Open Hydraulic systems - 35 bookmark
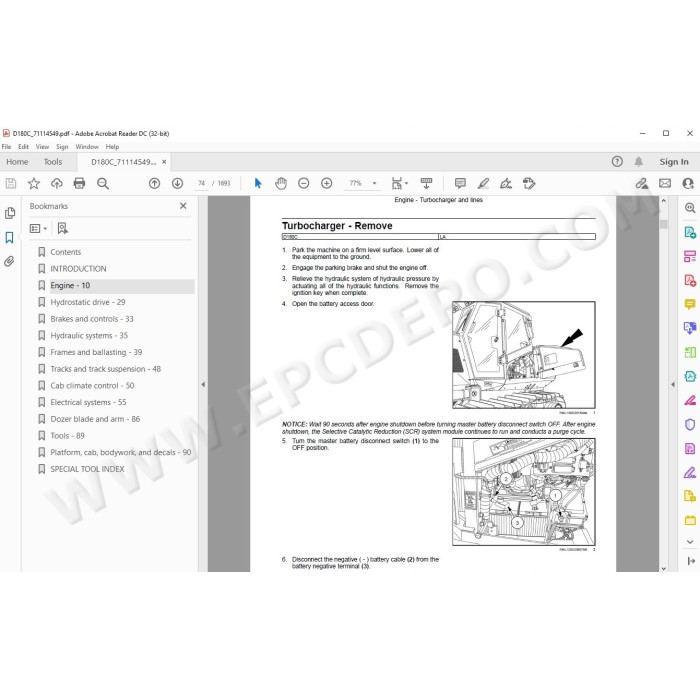 click(x=89, y=336)
